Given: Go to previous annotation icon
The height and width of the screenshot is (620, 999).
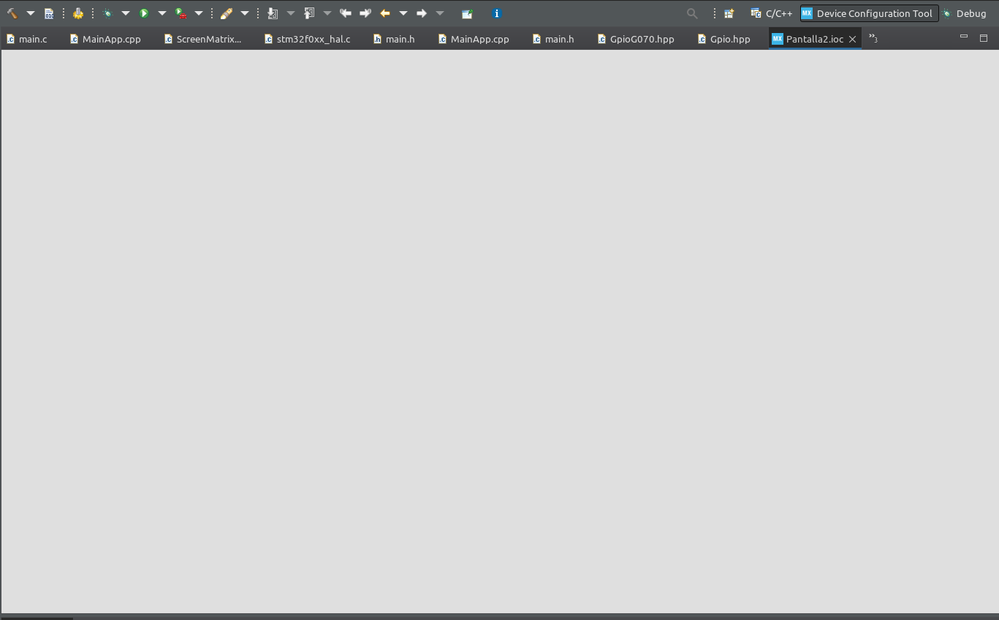Looking at the screenshot, I should (x=309, y=13).
